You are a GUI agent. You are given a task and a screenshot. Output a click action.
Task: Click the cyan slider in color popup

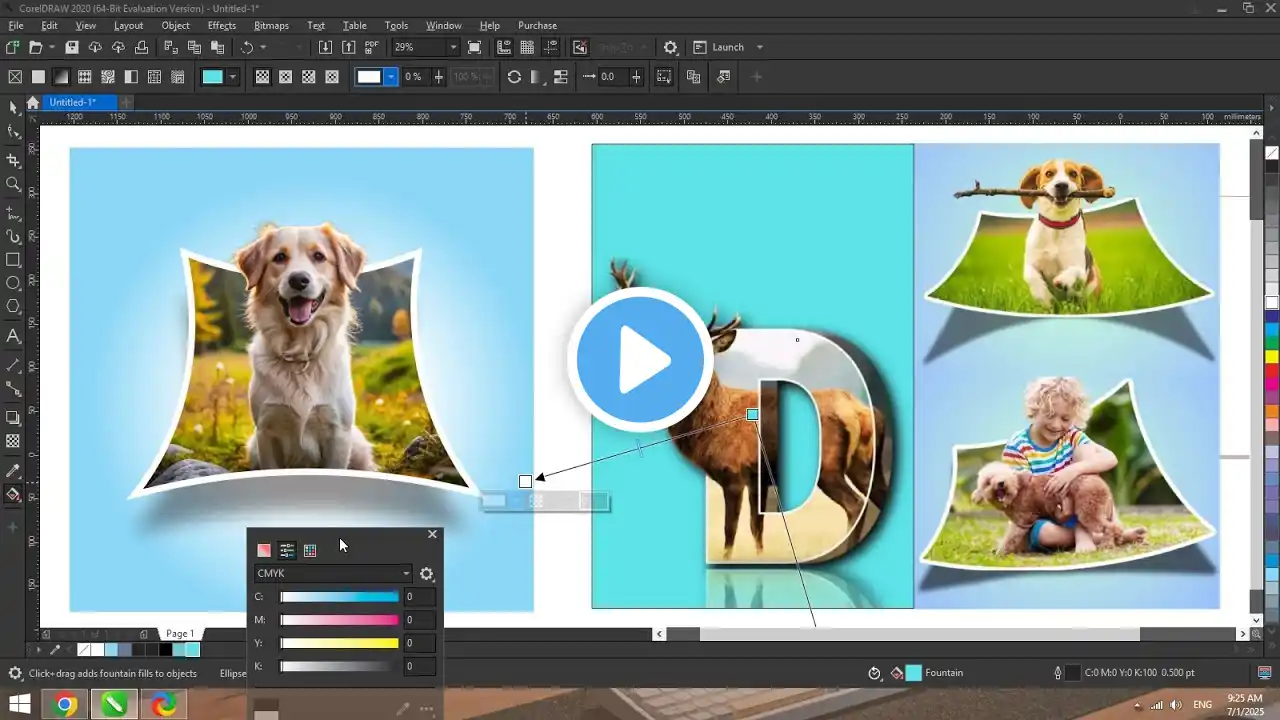[x=339, y=597]
